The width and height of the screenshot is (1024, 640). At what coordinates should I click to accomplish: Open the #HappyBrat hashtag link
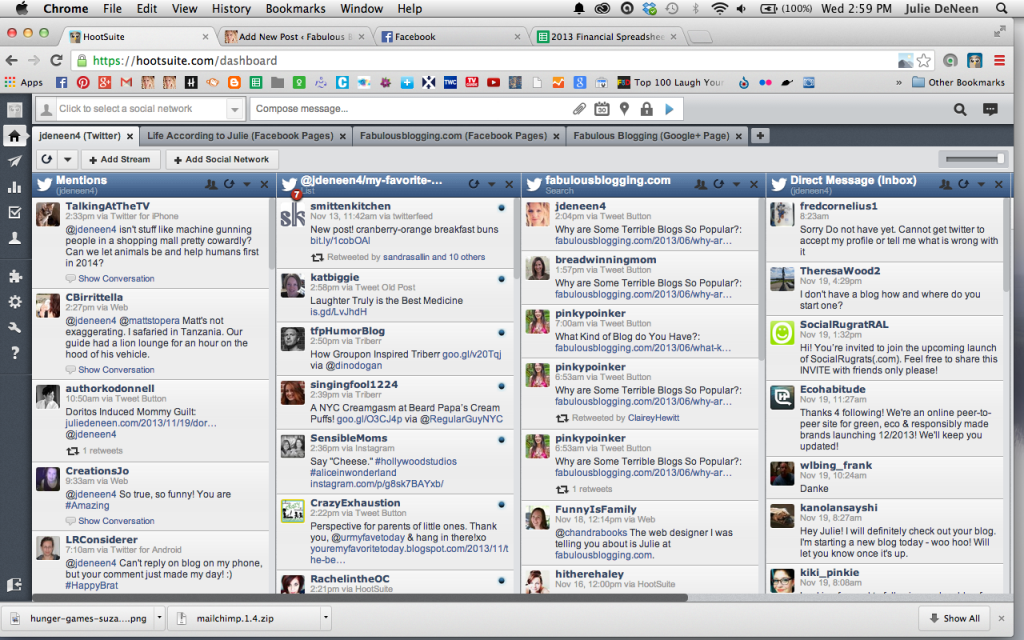91,585
